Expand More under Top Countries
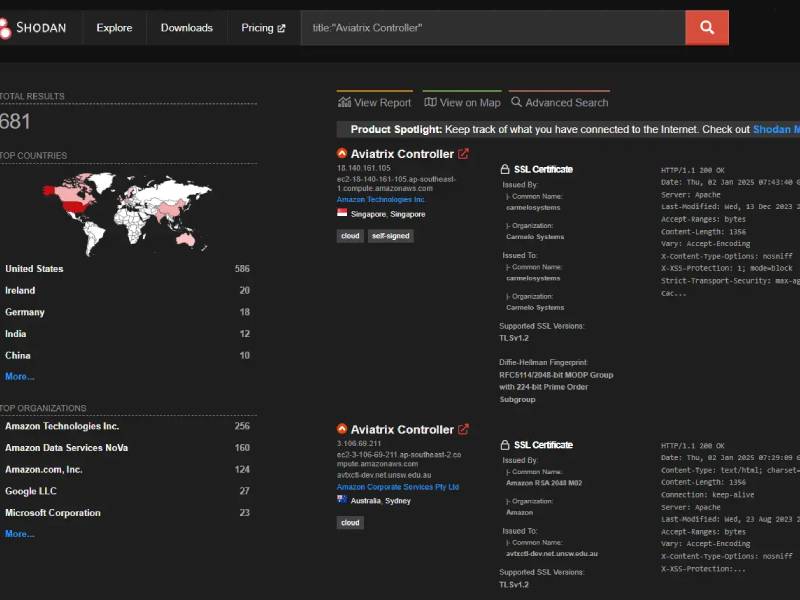 click(19, 377)
